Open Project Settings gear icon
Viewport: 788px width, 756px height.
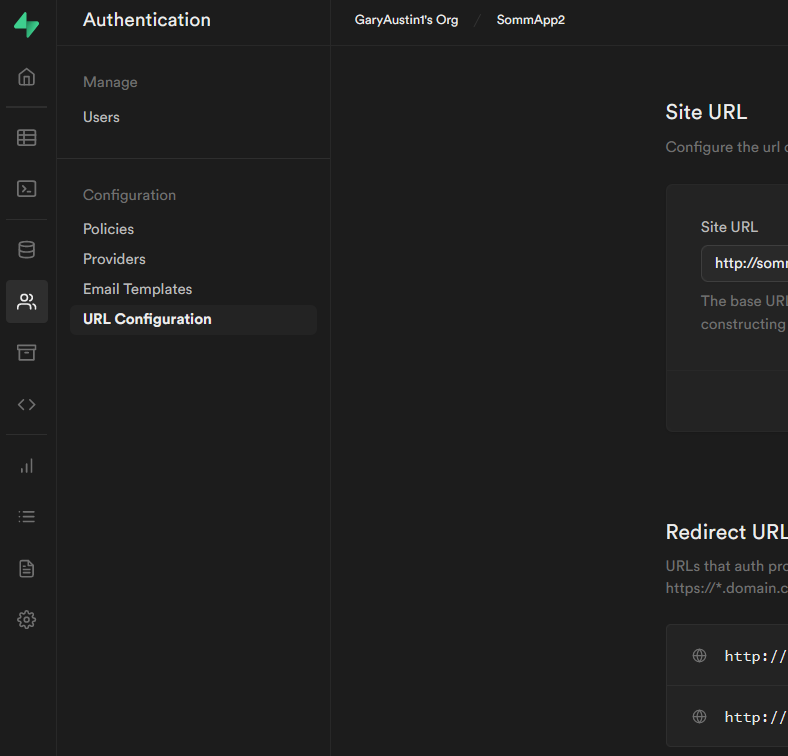coord(27,620)
